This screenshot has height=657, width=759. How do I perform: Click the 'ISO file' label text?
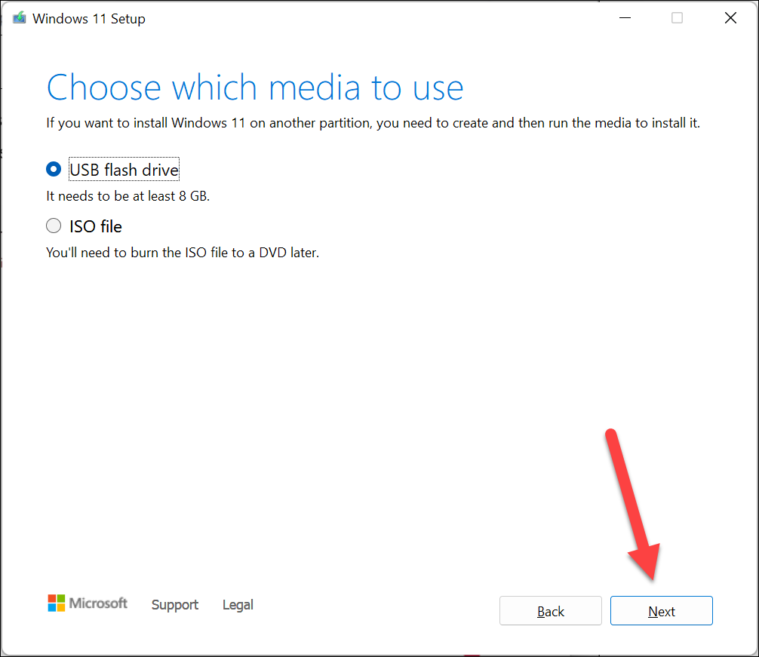95,226
